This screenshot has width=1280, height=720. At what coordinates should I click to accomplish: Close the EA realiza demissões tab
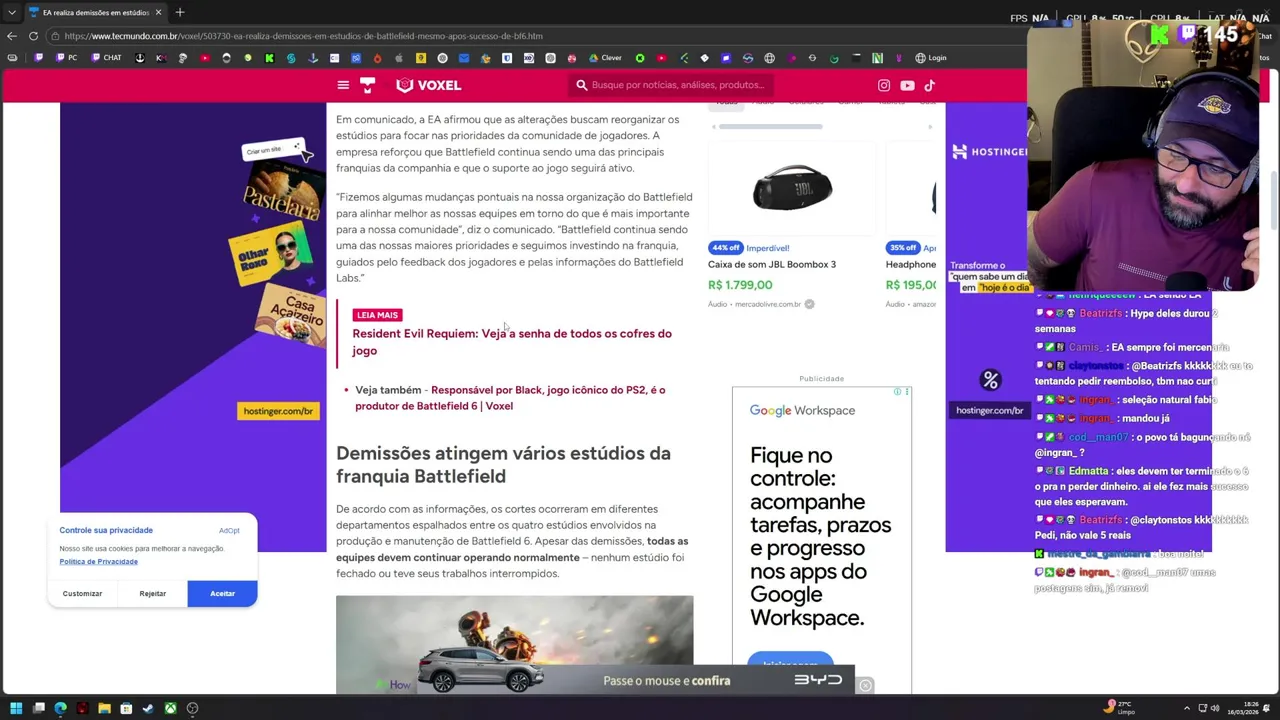(x=158, y=12)
